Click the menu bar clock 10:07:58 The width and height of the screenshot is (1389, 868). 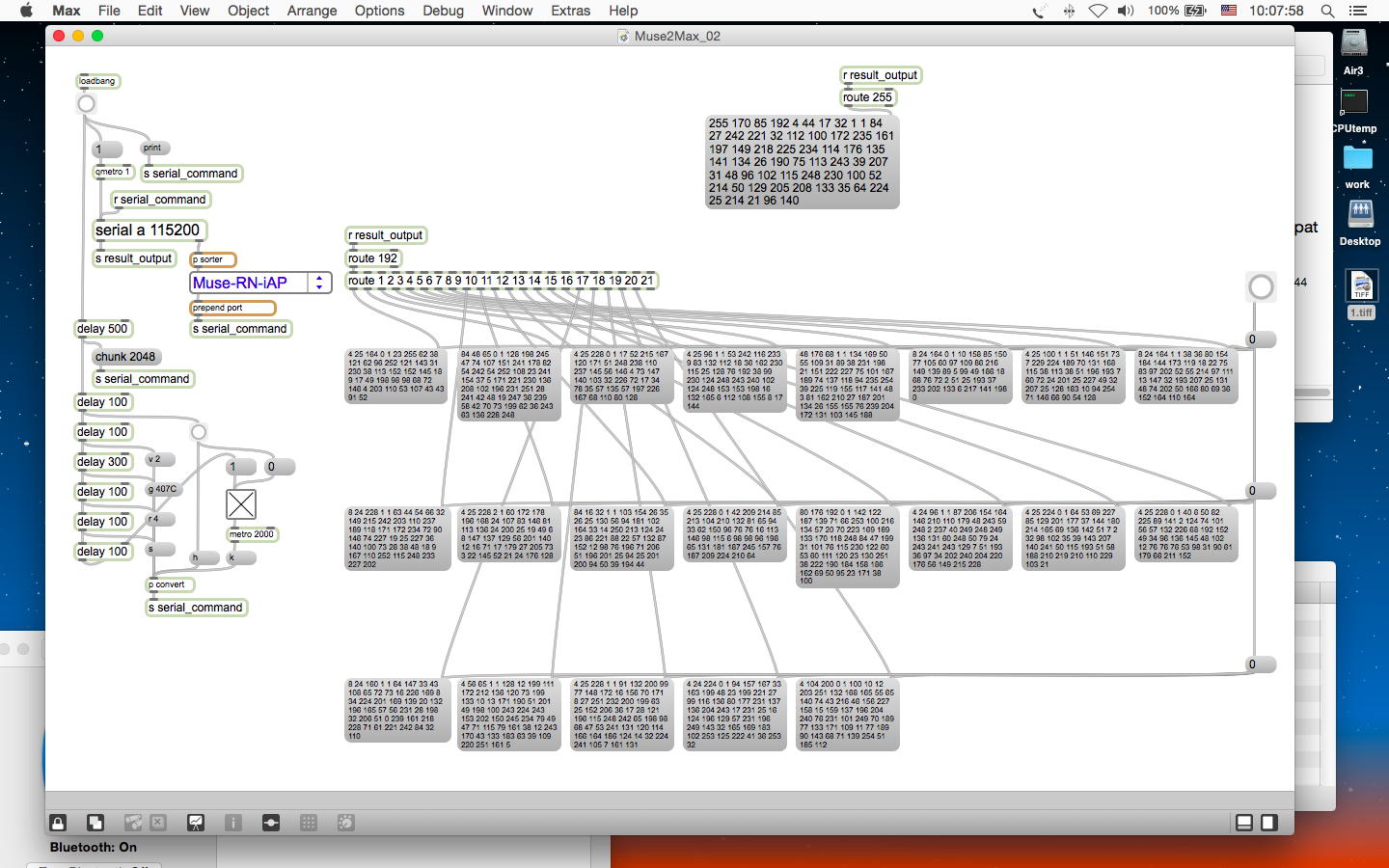click(x=1276, y=11)
